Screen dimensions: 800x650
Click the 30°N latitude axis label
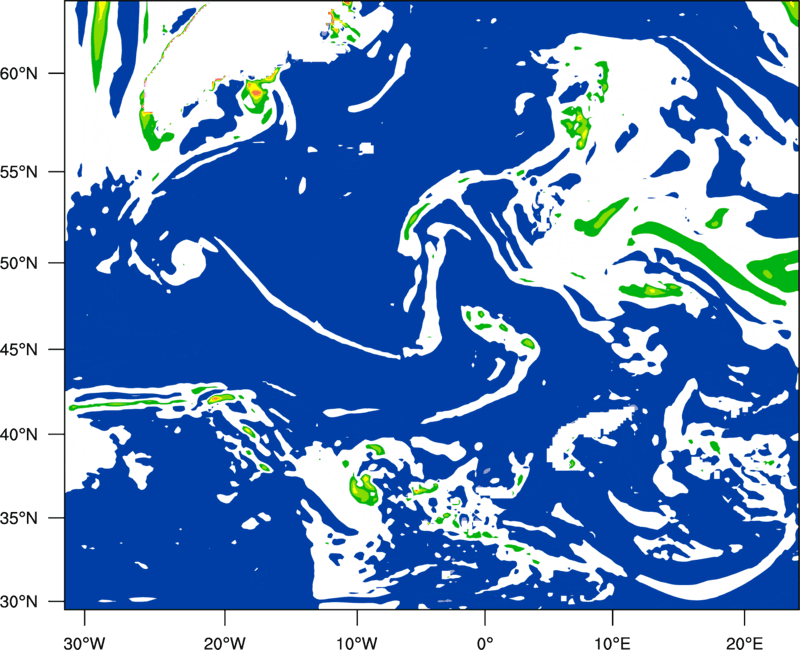[x=19, y=602]
